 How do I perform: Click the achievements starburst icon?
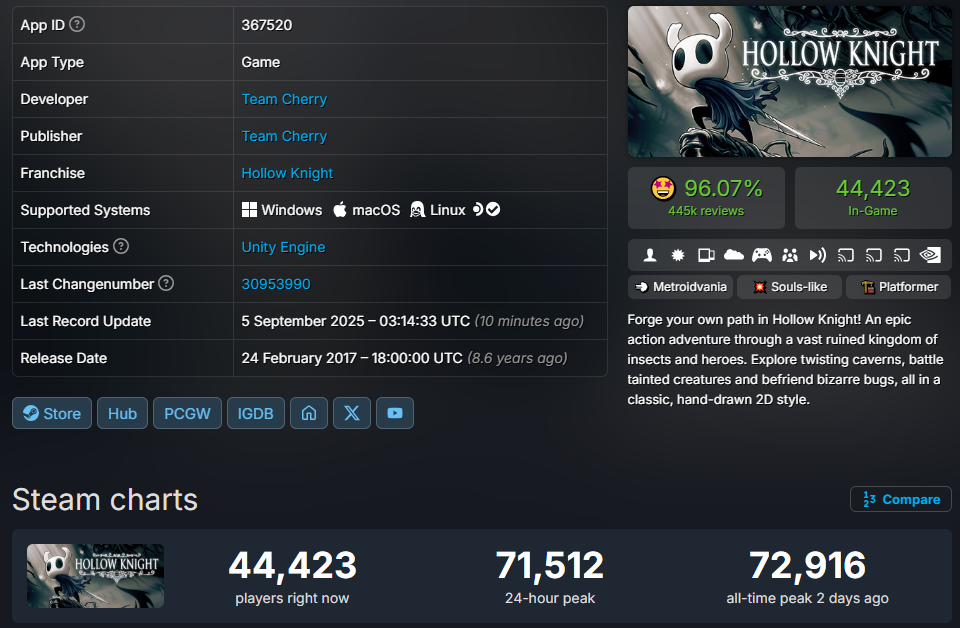tap(678, 255)
